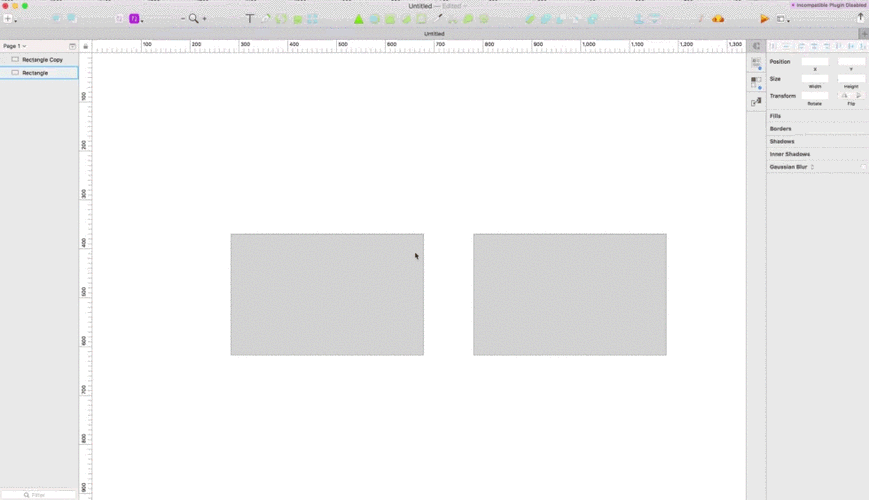Viewport: 869px width, 500px height.
Task: Click the orange cloud icon in toolbar
Action: pyautogui.click(x=718, y=19)
